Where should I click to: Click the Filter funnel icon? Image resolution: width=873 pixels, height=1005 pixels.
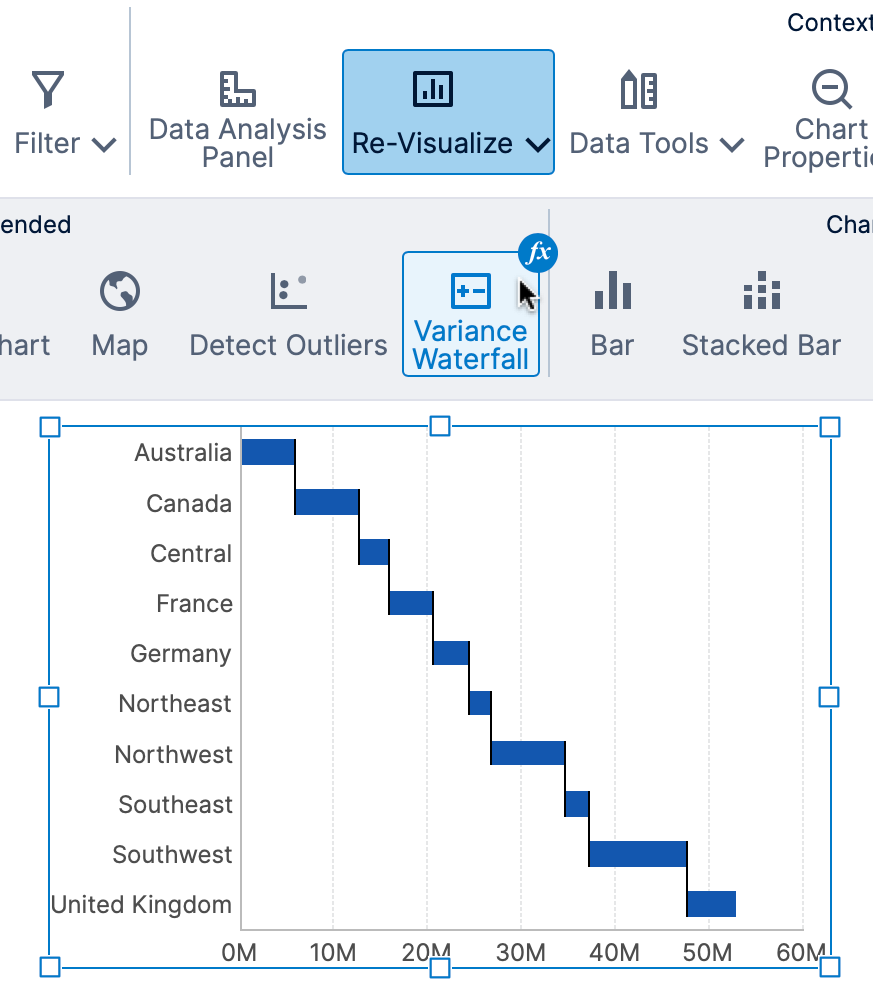tap(46, 88)
